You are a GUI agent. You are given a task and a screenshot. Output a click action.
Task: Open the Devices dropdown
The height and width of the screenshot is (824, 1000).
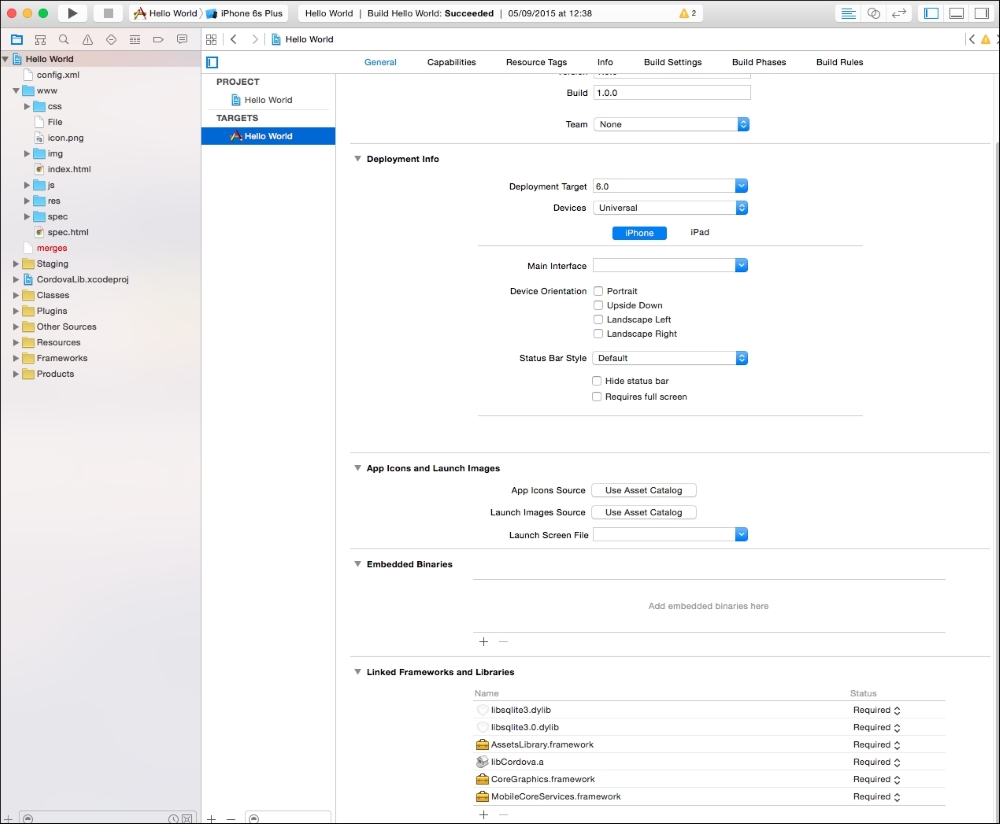(x=670, y=208)
